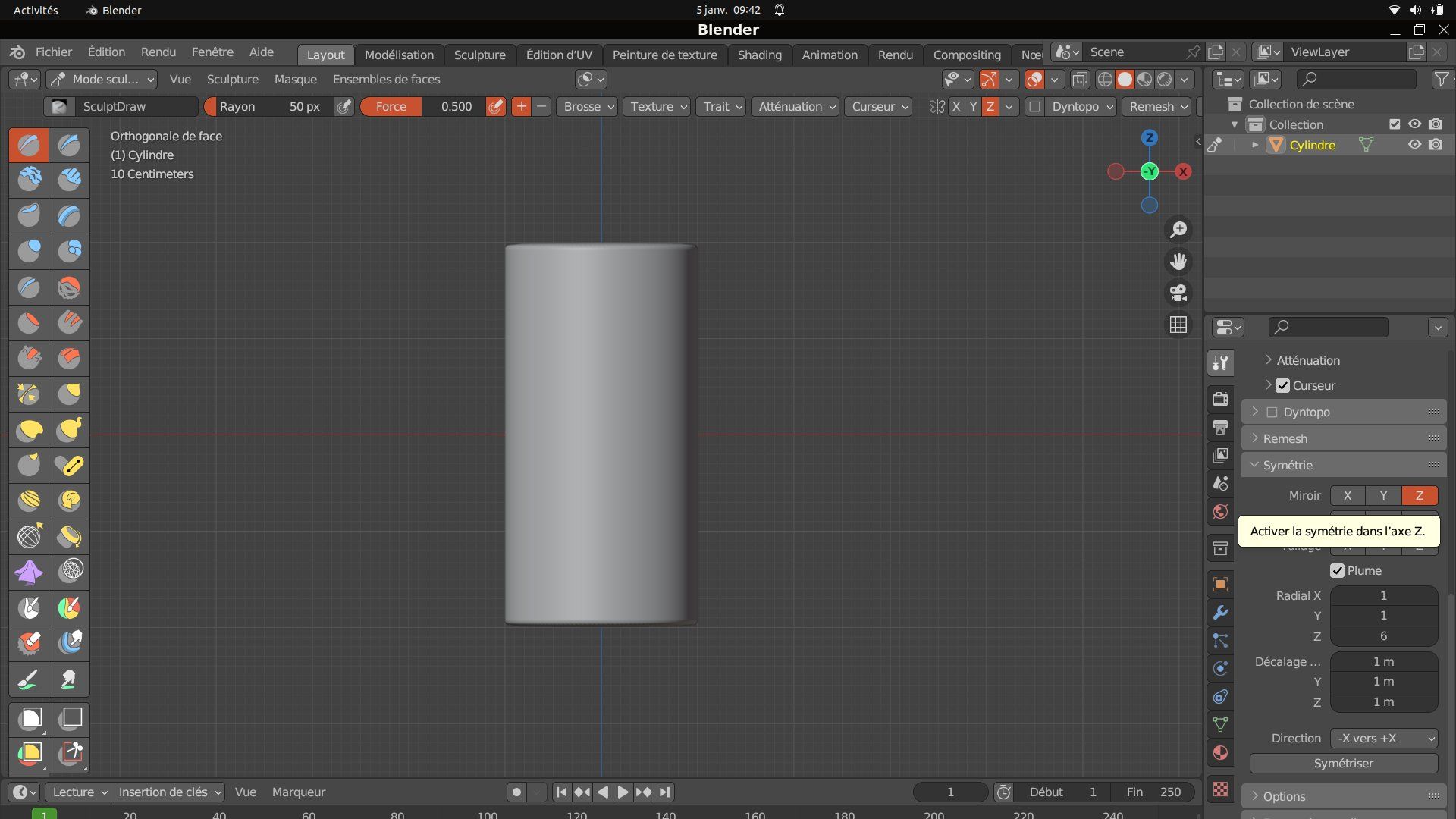Open the Texture dropdown in header
Screen dimensions: 1456x819
(657, 107)
